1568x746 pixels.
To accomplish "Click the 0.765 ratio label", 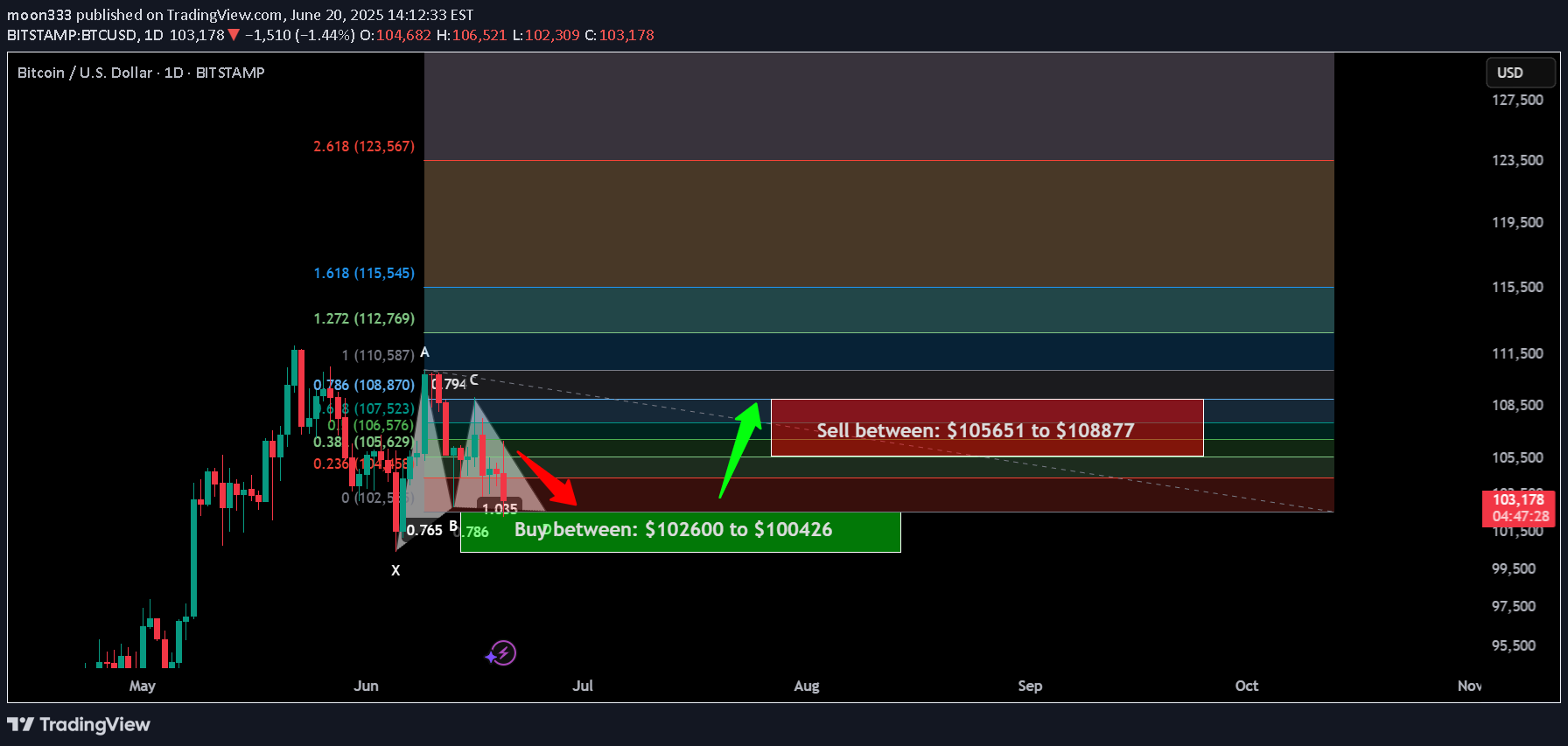I will pyautogui.click(x=424, y=530).
